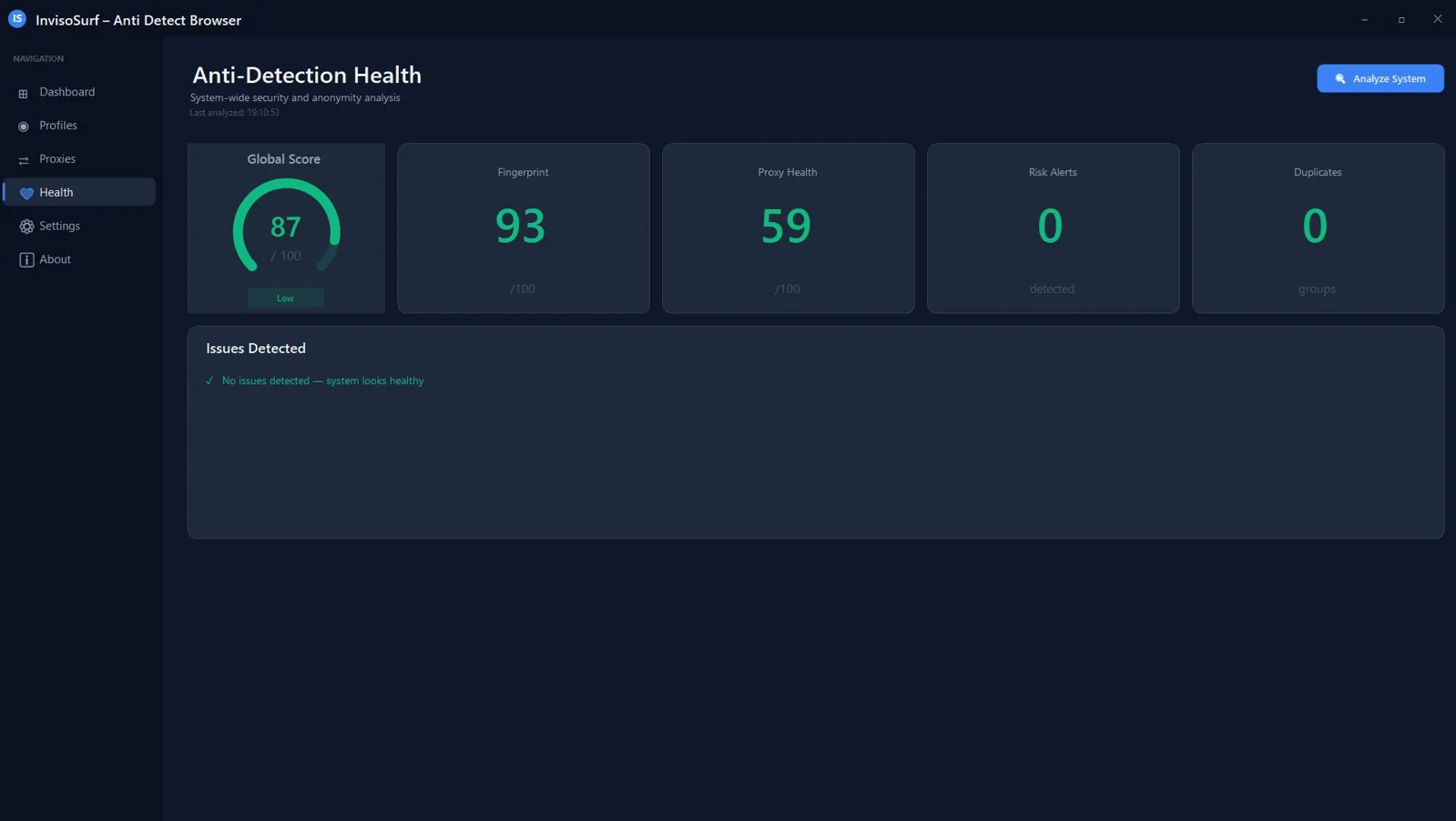Click the Last analyzed timestamp text
This screenshot has width=1456, height=821.
coord(234,113)
